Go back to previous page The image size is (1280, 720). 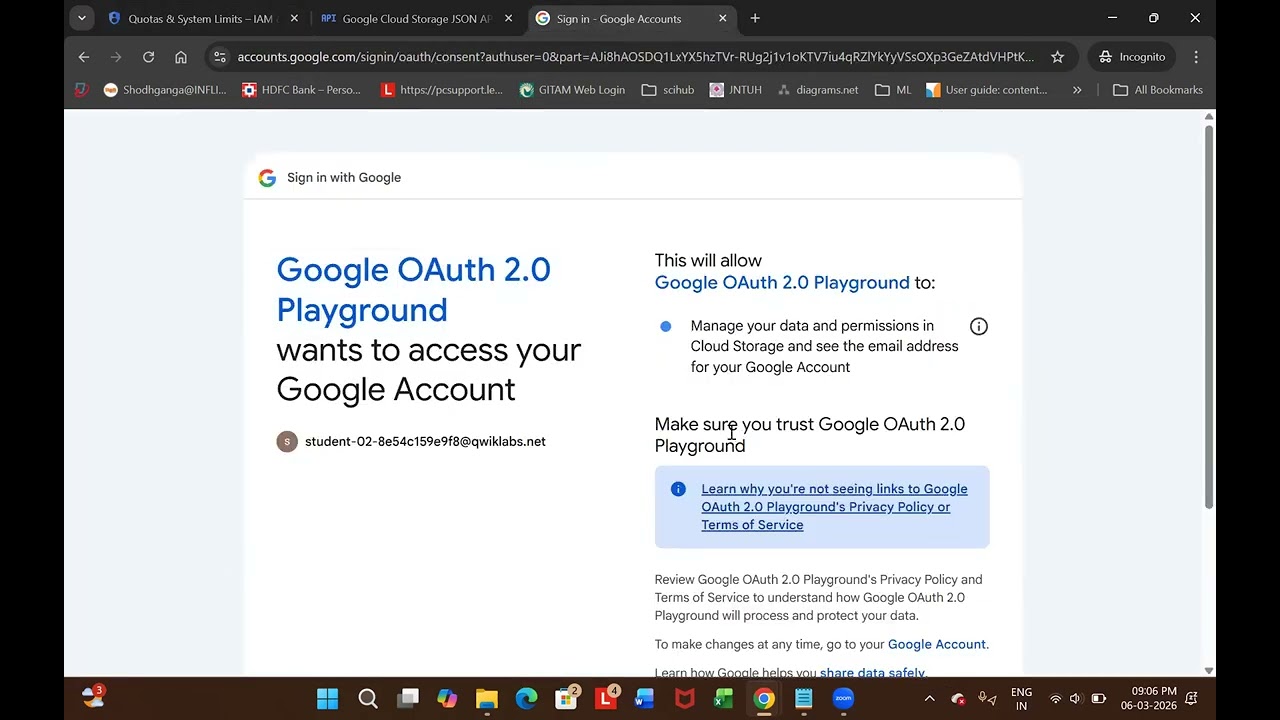84,57
